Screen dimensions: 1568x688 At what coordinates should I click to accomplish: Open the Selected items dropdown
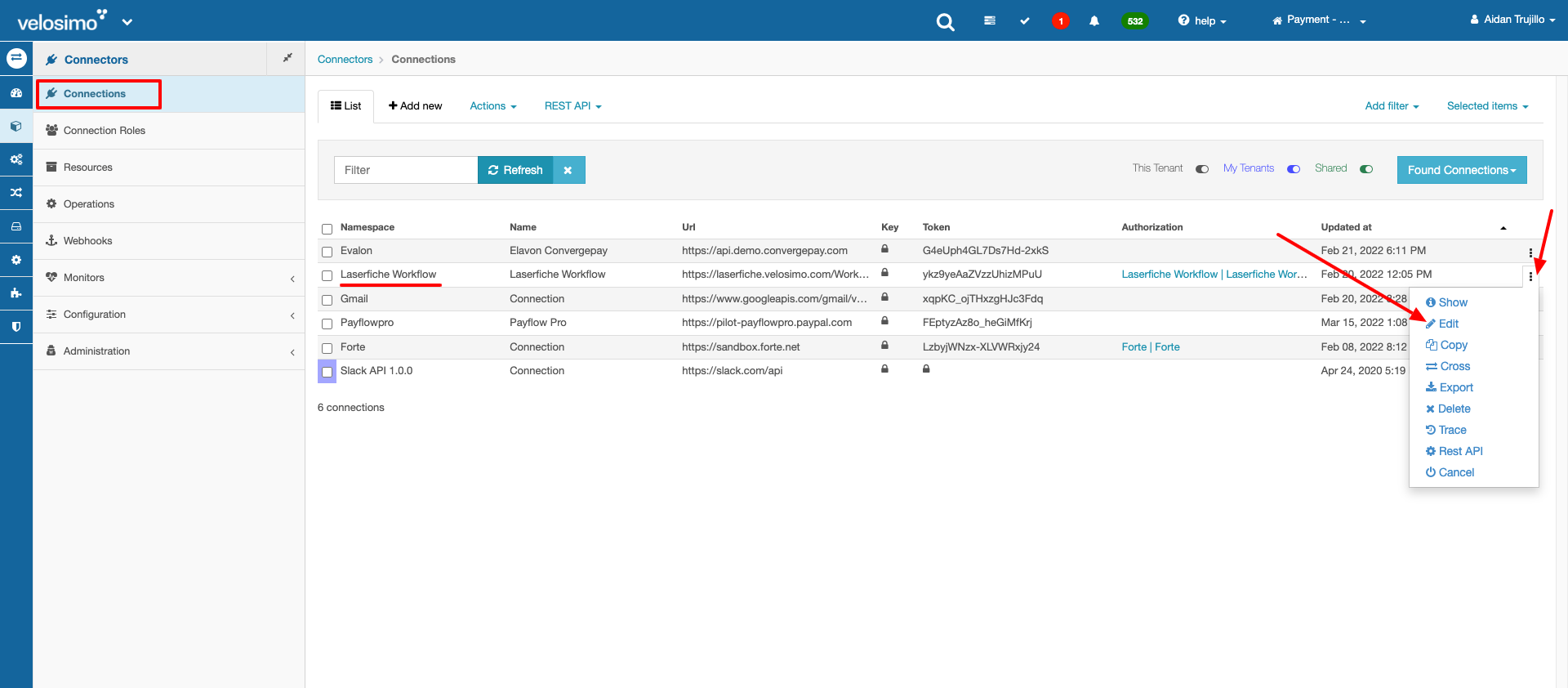pos(1487,106)
